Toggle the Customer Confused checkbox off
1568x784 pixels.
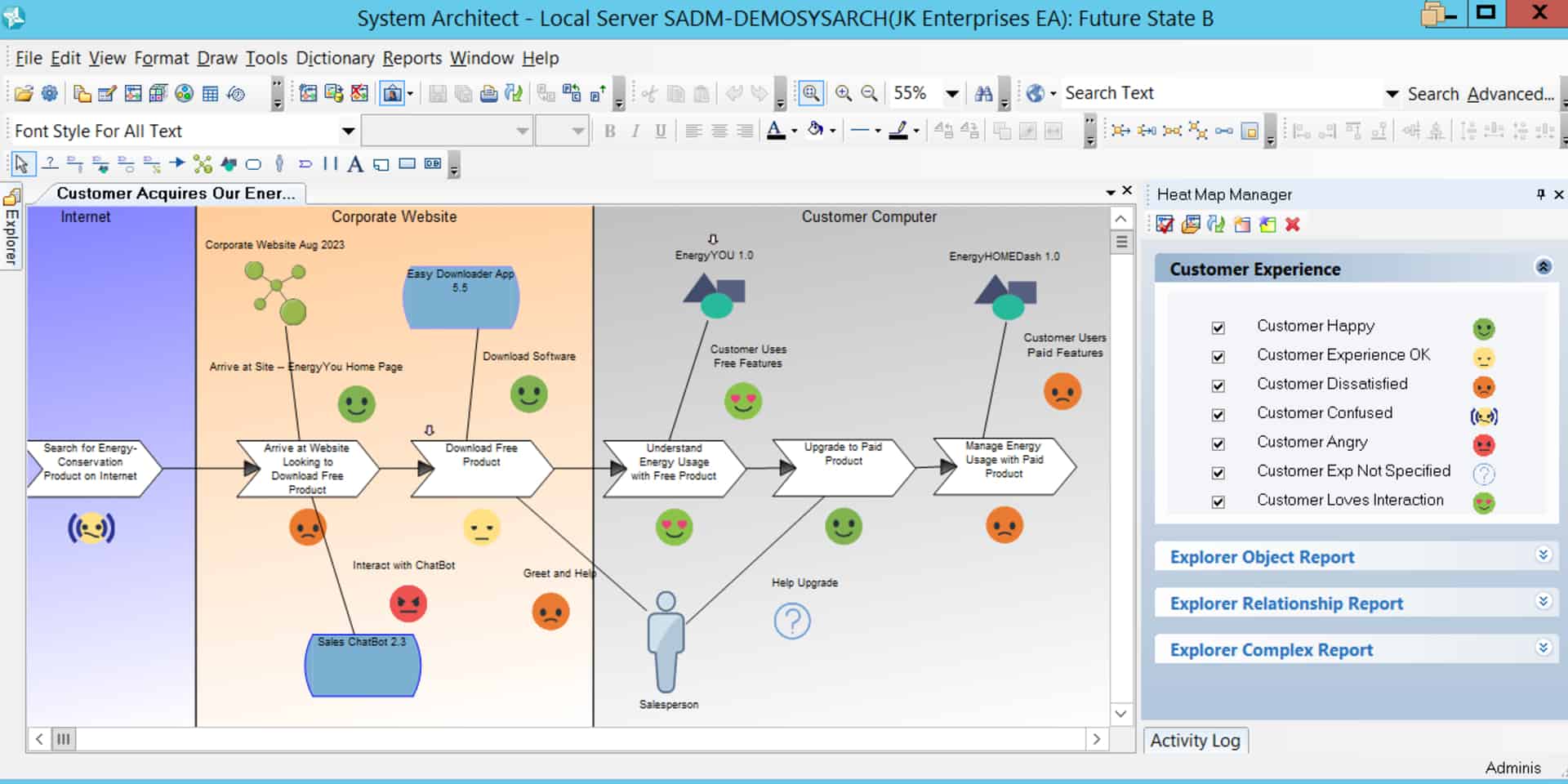pyautogui.click(x=1218, y=414)
